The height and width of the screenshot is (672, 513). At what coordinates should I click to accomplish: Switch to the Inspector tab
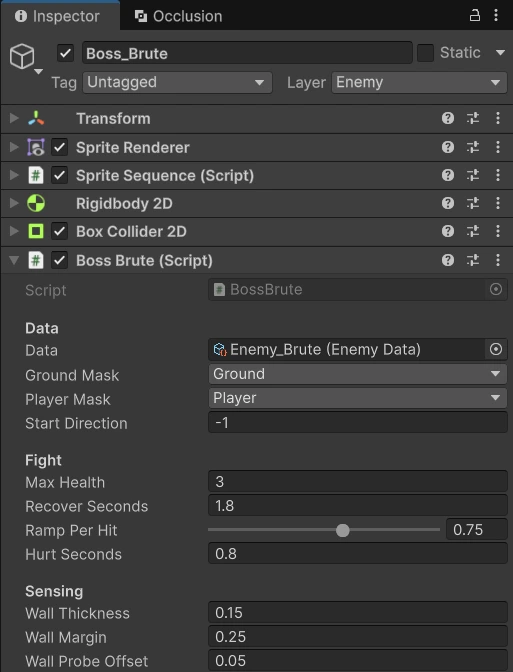(60, 16)
